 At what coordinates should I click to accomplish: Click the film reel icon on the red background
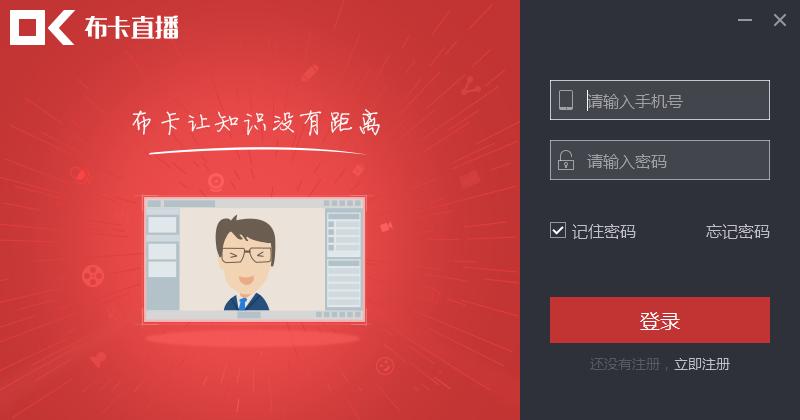click(x=93, y=276)
